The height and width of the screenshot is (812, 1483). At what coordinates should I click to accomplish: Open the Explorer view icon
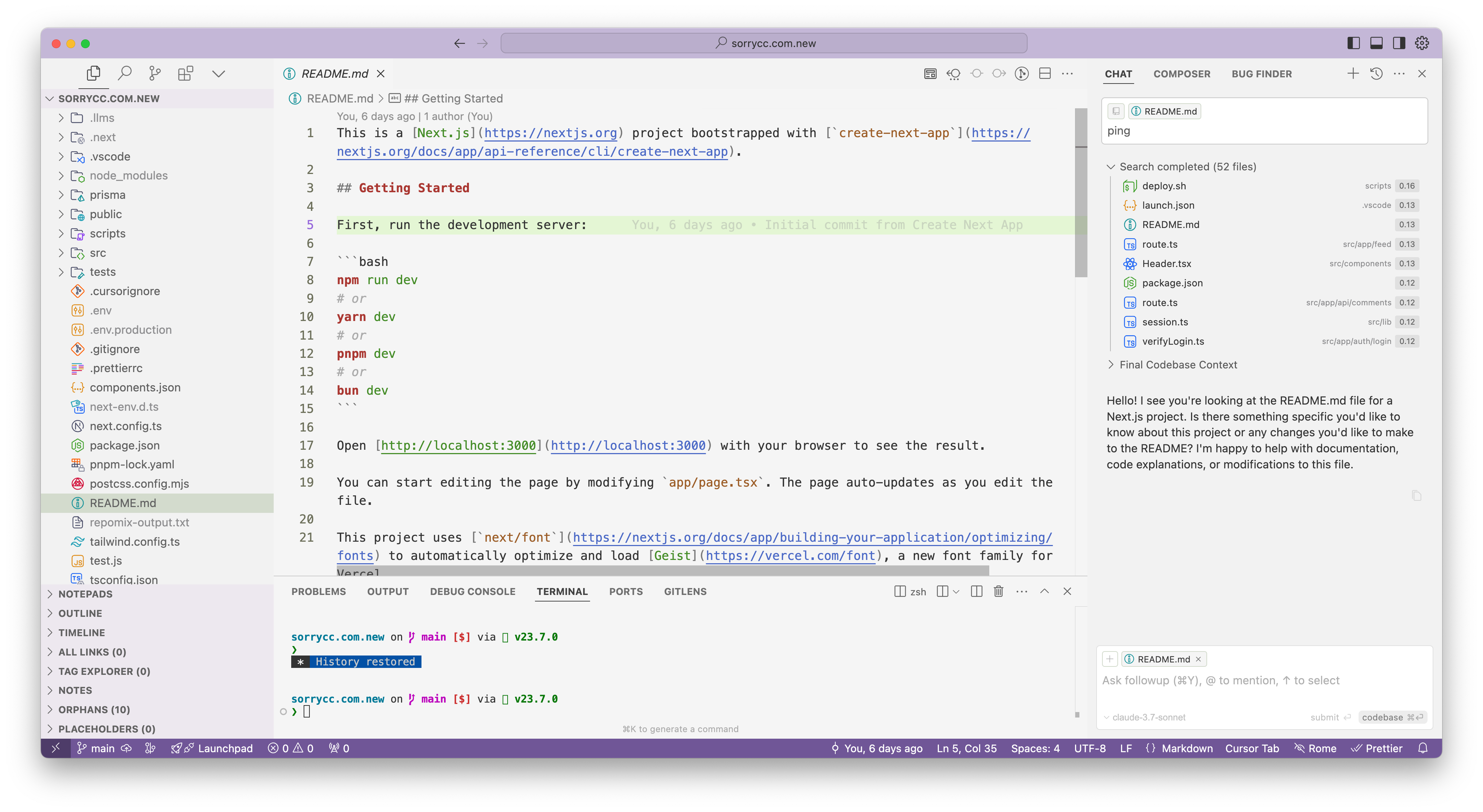(x=93, y=74)
